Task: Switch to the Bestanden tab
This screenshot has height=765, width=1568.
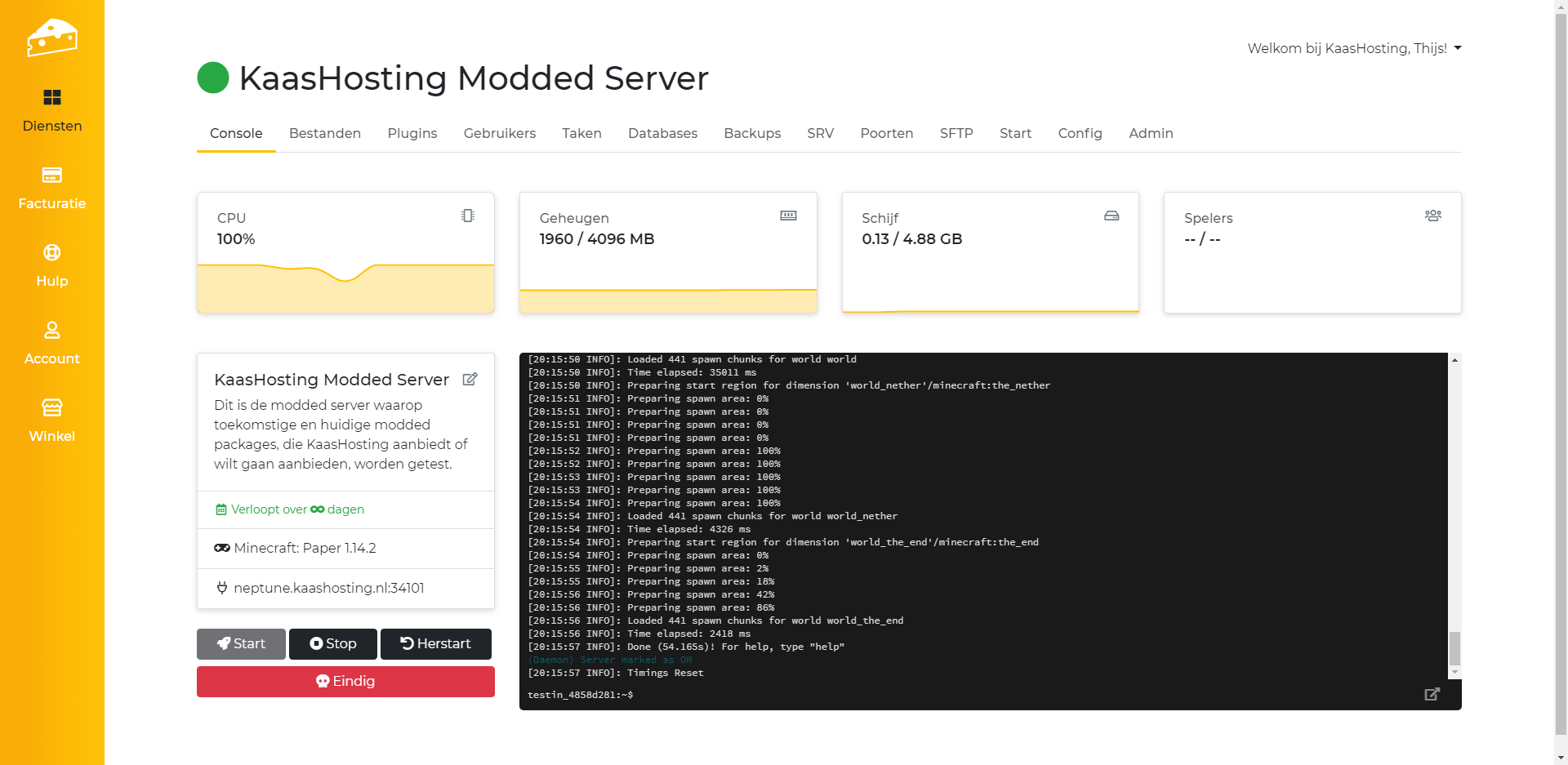Action: coord(324,133)
